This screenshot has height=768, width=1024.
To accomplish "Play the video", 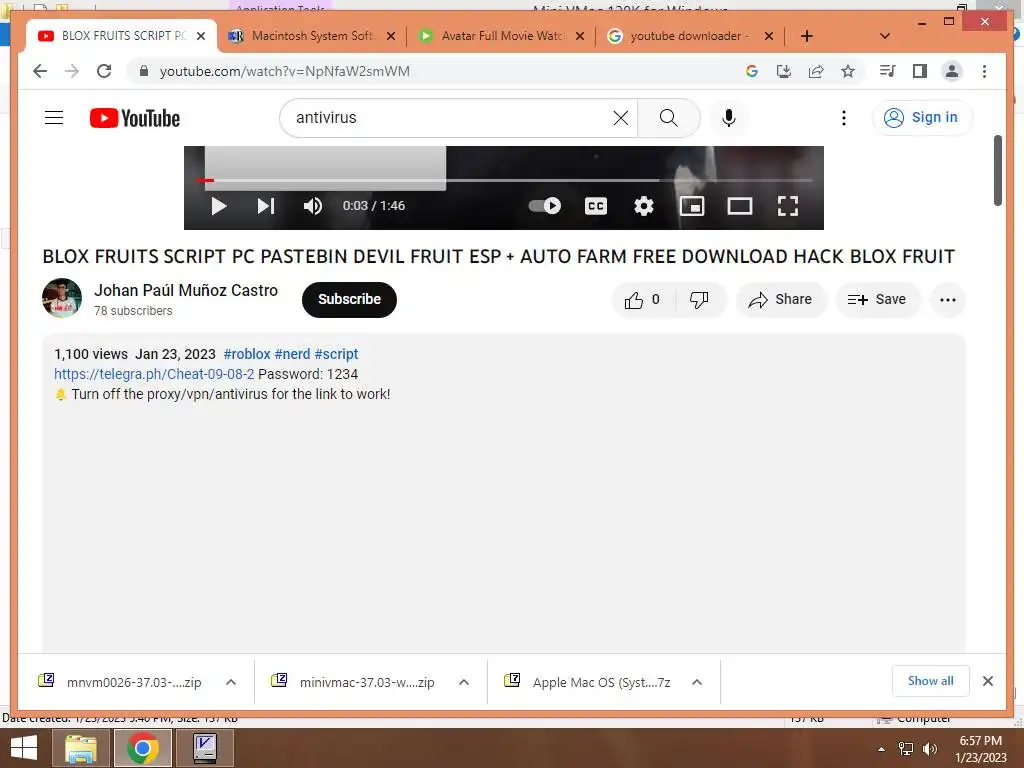I will 219,206.
